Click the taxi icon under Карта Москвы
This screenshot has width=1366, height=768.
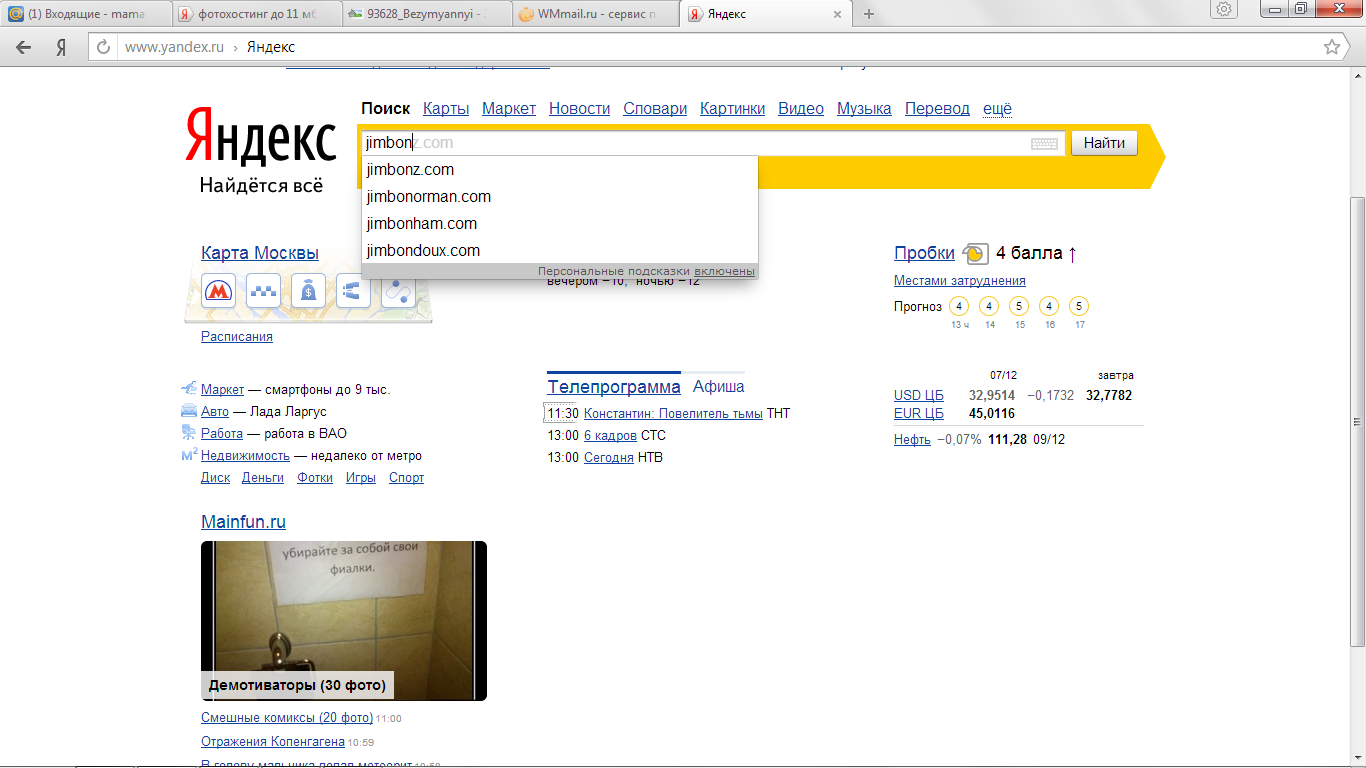pos(263,290)
